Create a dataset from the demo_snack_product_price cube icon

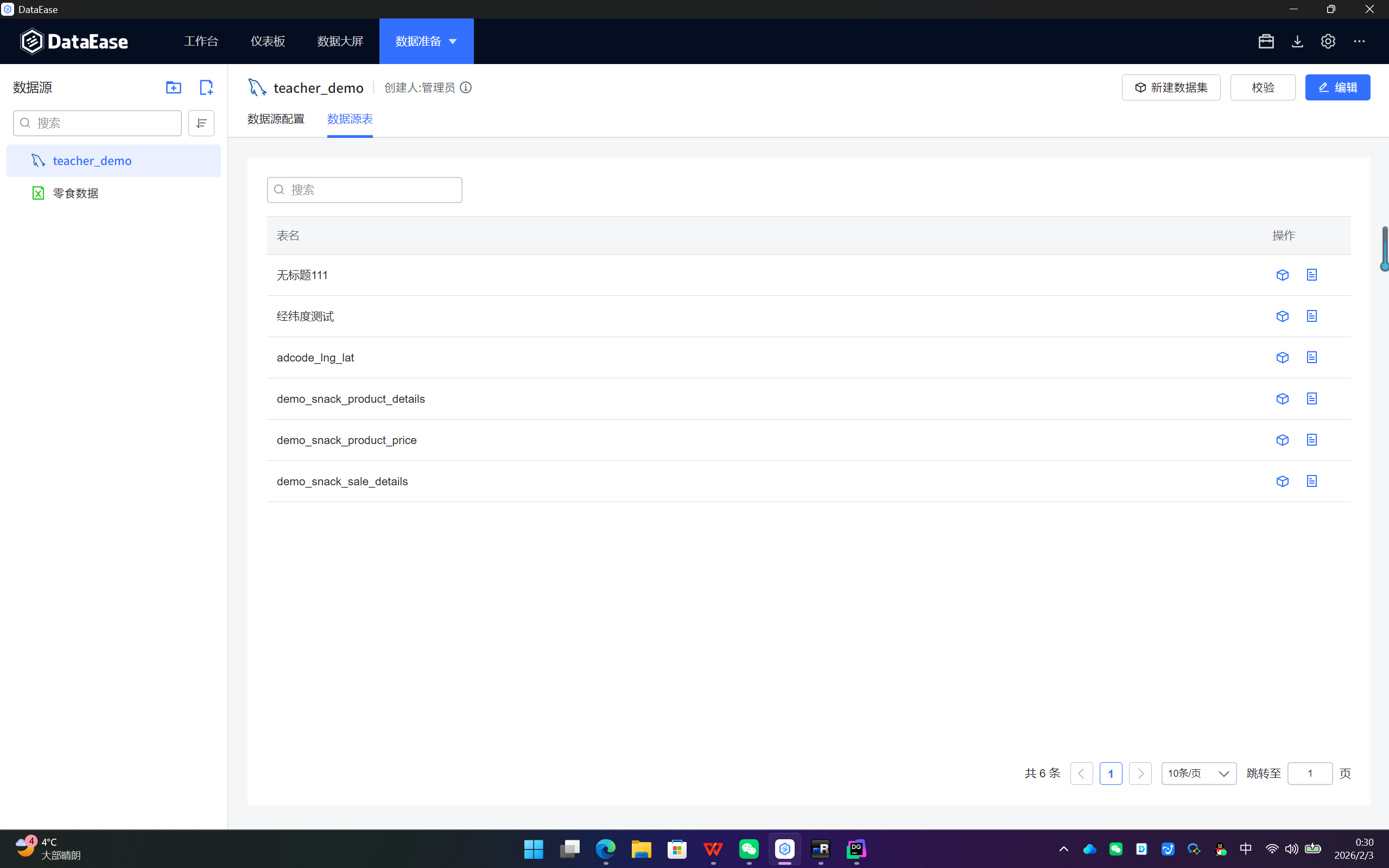coord(1282,440)
